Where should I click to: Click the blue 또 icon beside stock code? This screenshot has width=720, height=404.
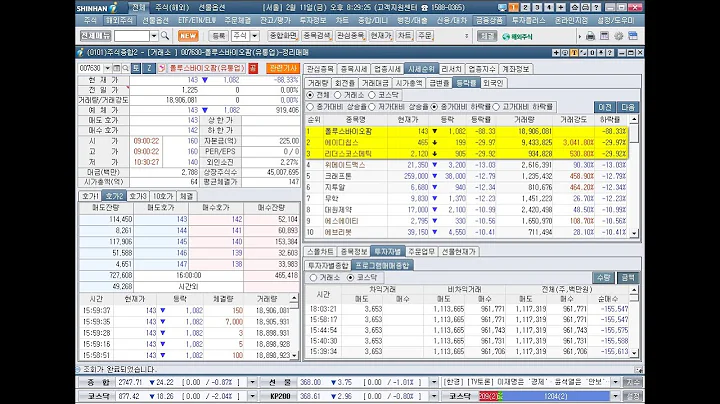click(x=136, y=68)
